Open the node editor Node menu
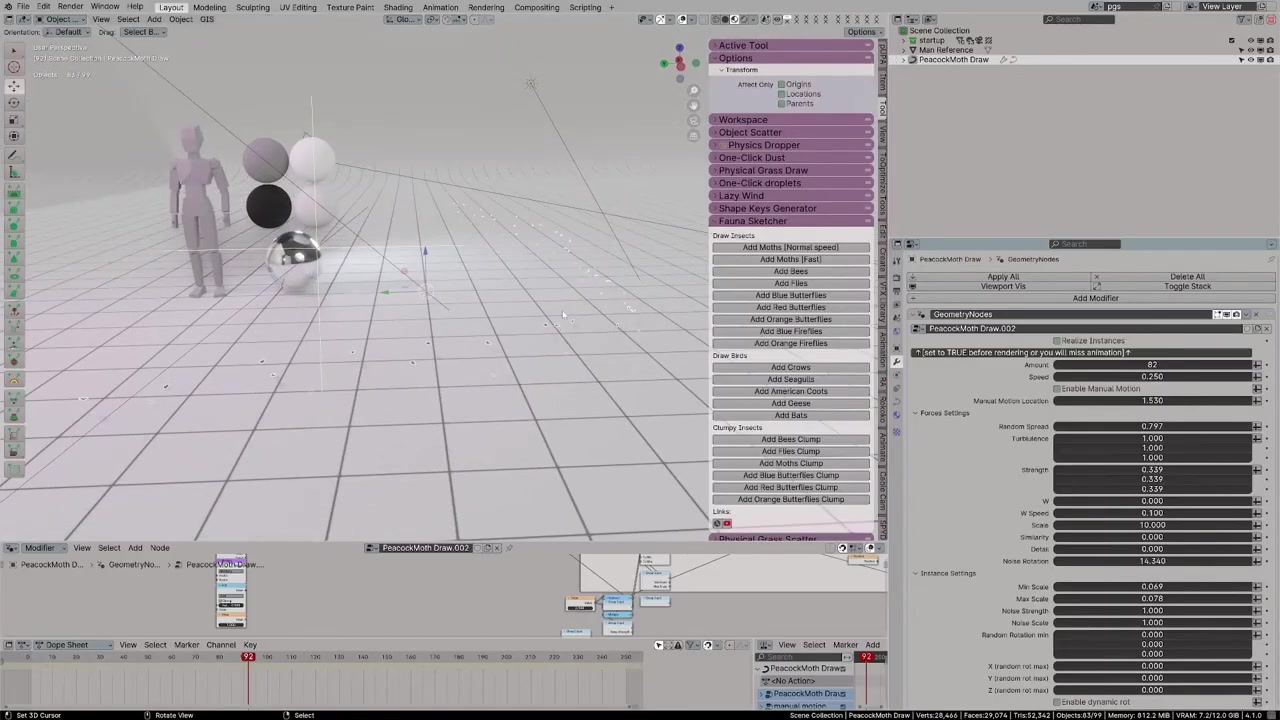Screen dimensions: 1280x720 pyautogui.click(x=160, y=548)
